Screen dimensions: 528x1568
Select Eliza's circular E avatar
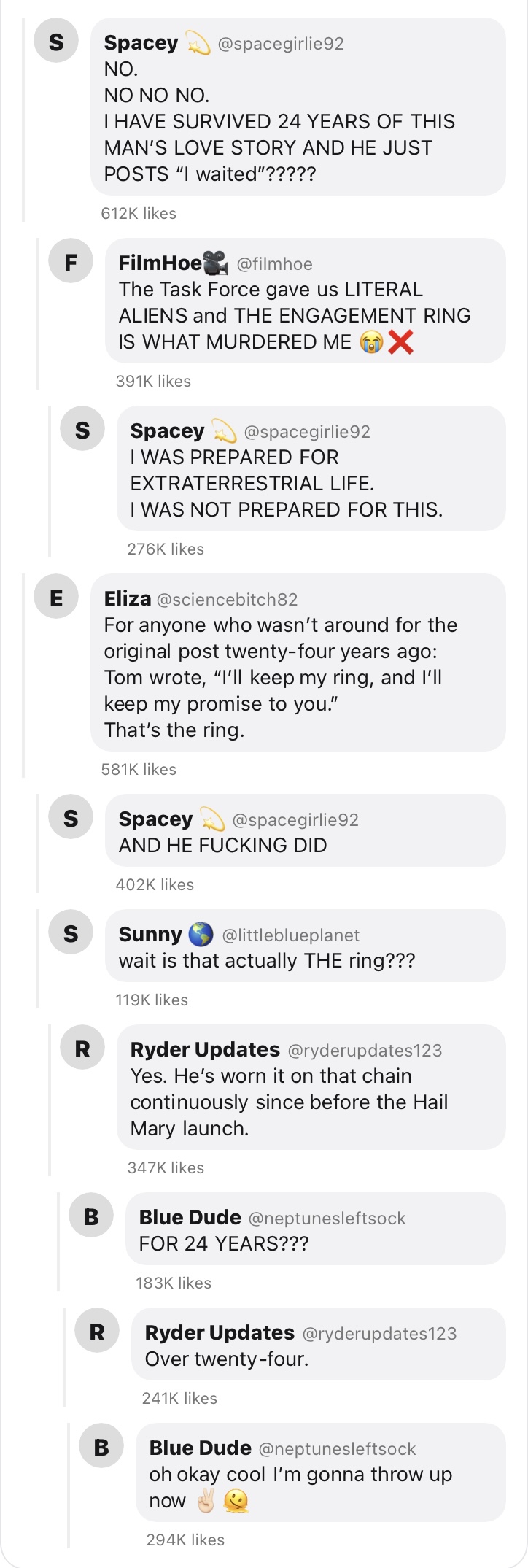[56, 597]
